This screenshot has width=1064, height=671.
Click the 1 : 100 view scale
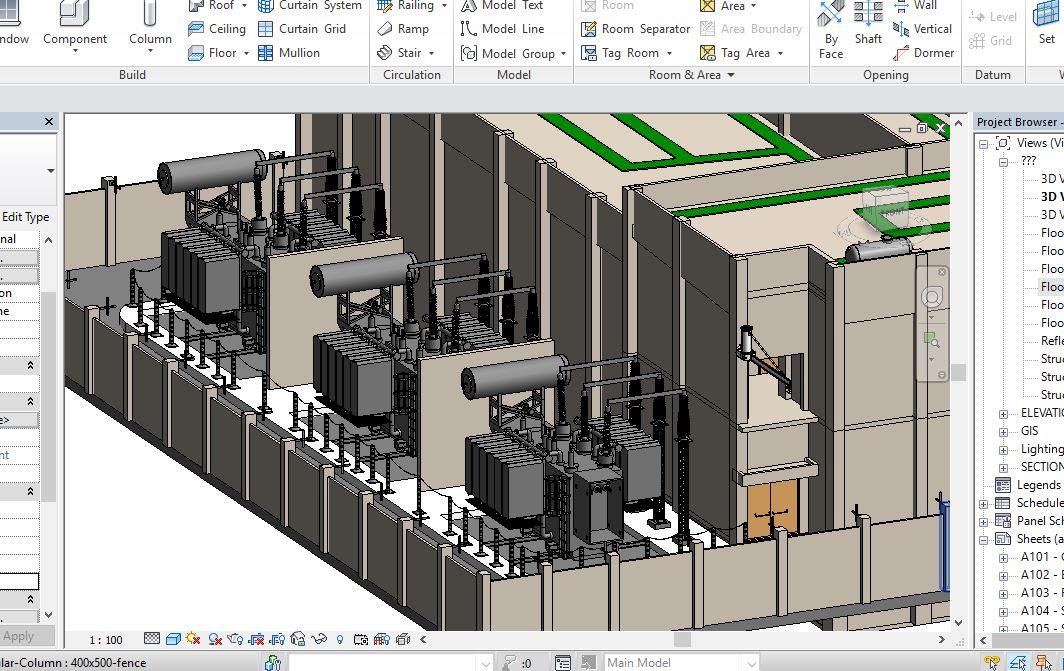[x=106, y=640]
